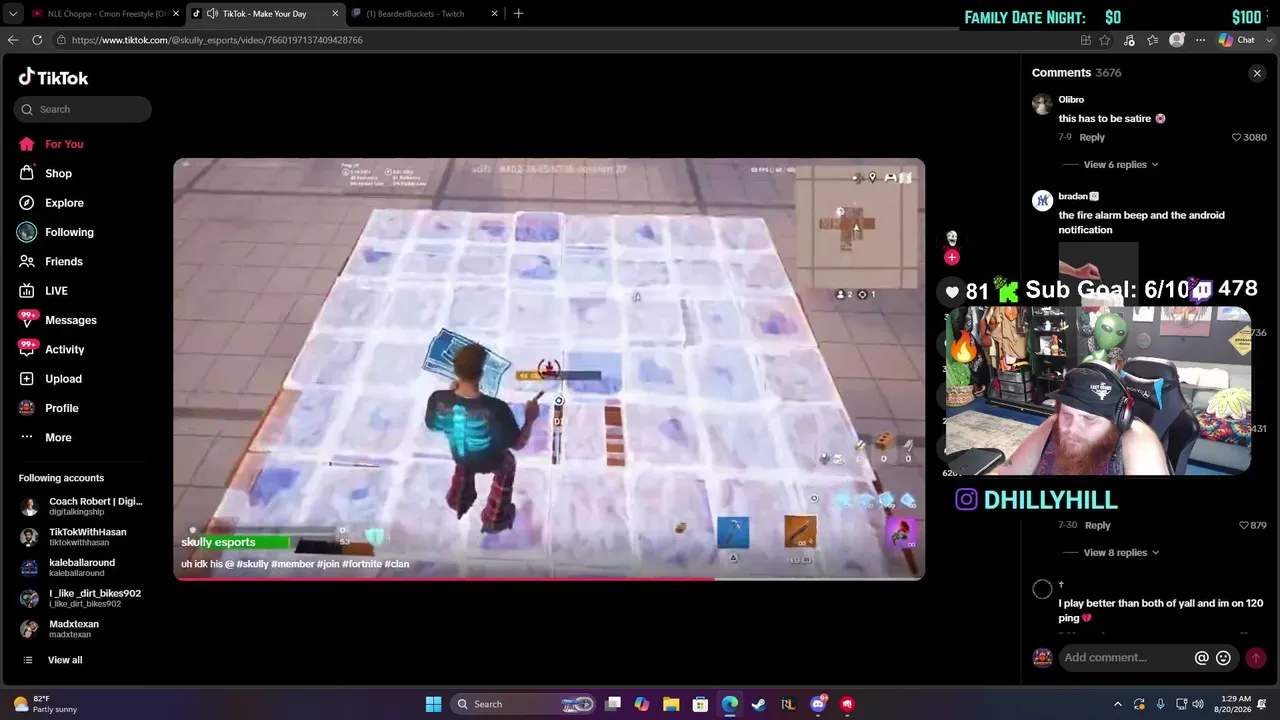Open Coach Robert's account
This screenshot has width=1280, height=720.
80,506
